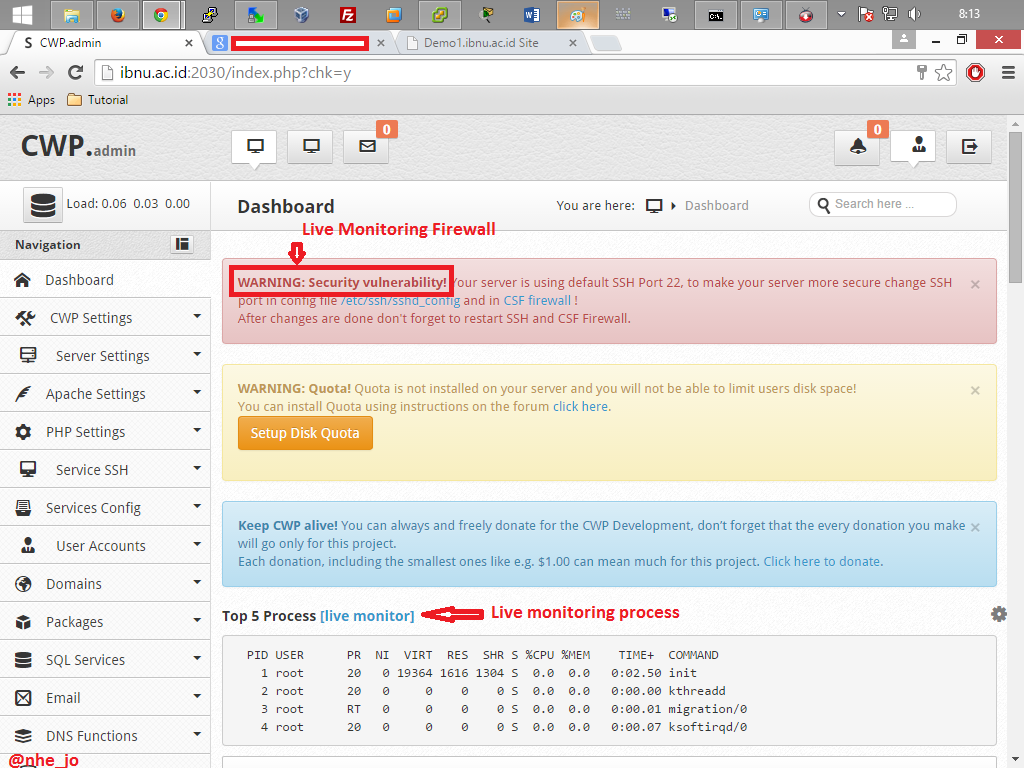
Task: Expand User Accounts menu
Action: 105,545
